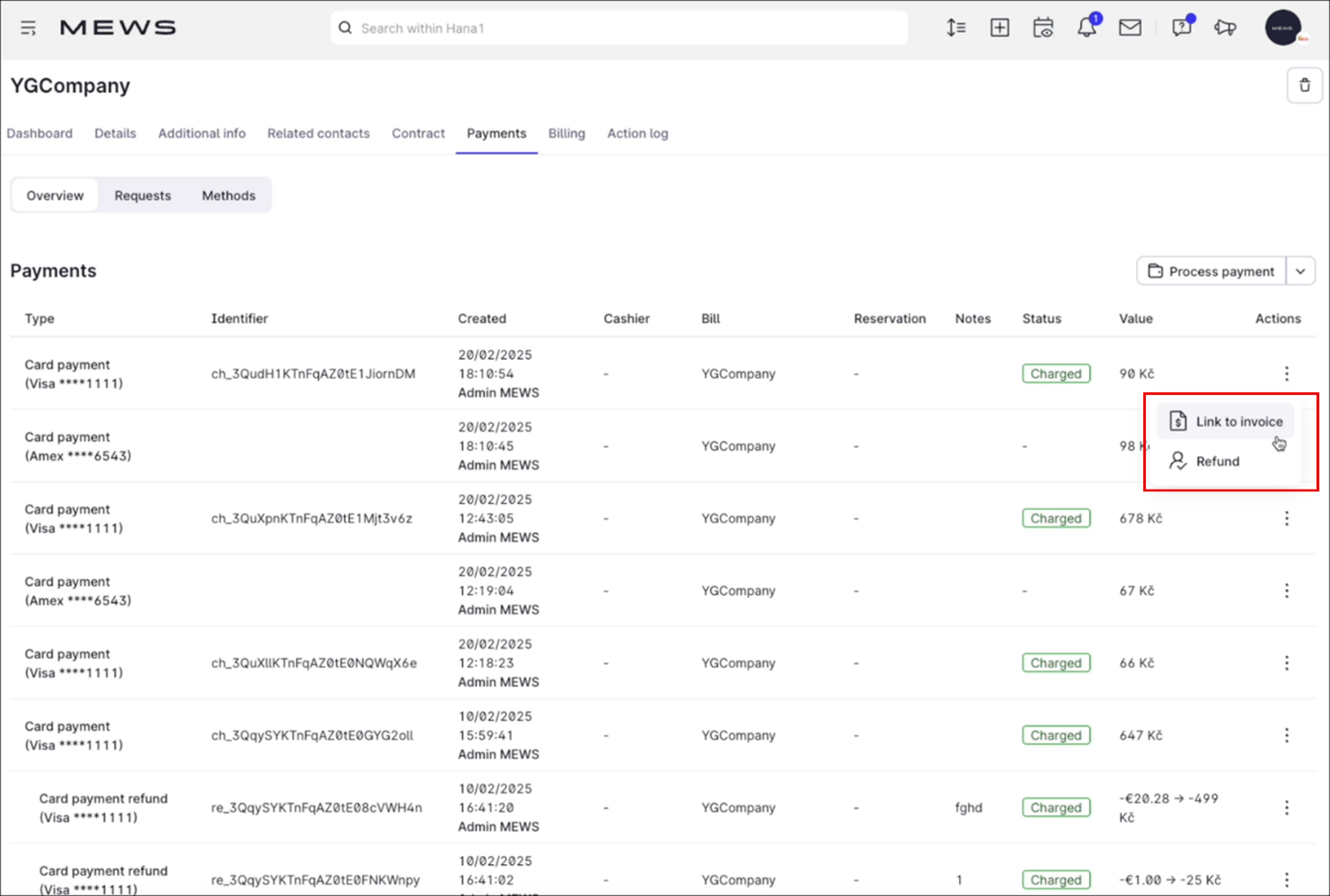Click the Created column header
Viewport: 1330px width, 896px height.
482,318
